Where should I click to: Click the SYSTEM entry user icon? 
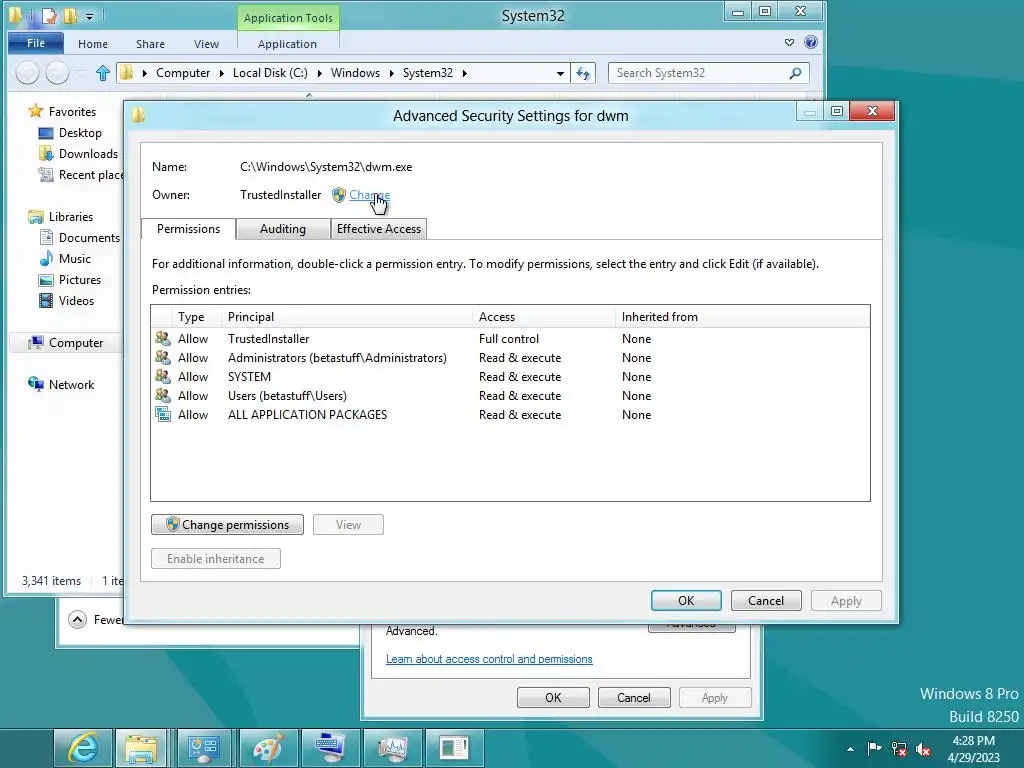click(x=163, y=376)
